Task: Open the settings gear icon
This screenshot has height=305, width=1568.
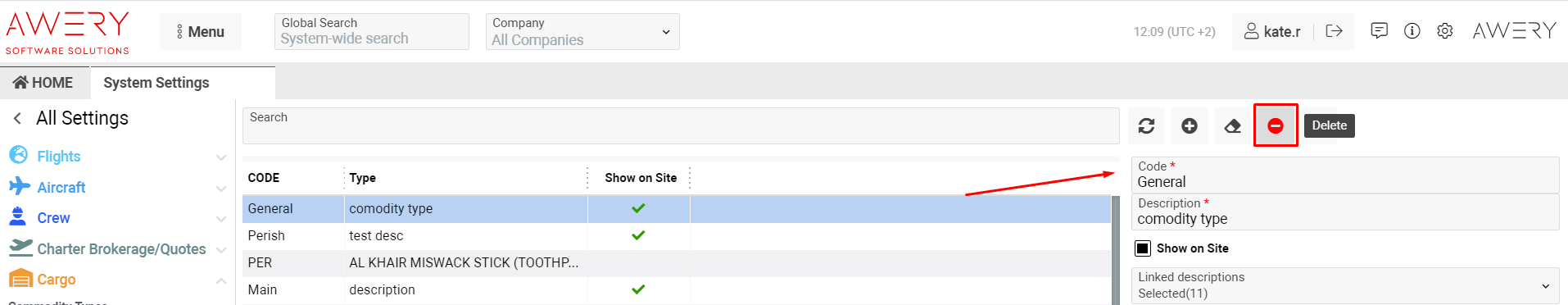Action: [x=1445, y=31]
